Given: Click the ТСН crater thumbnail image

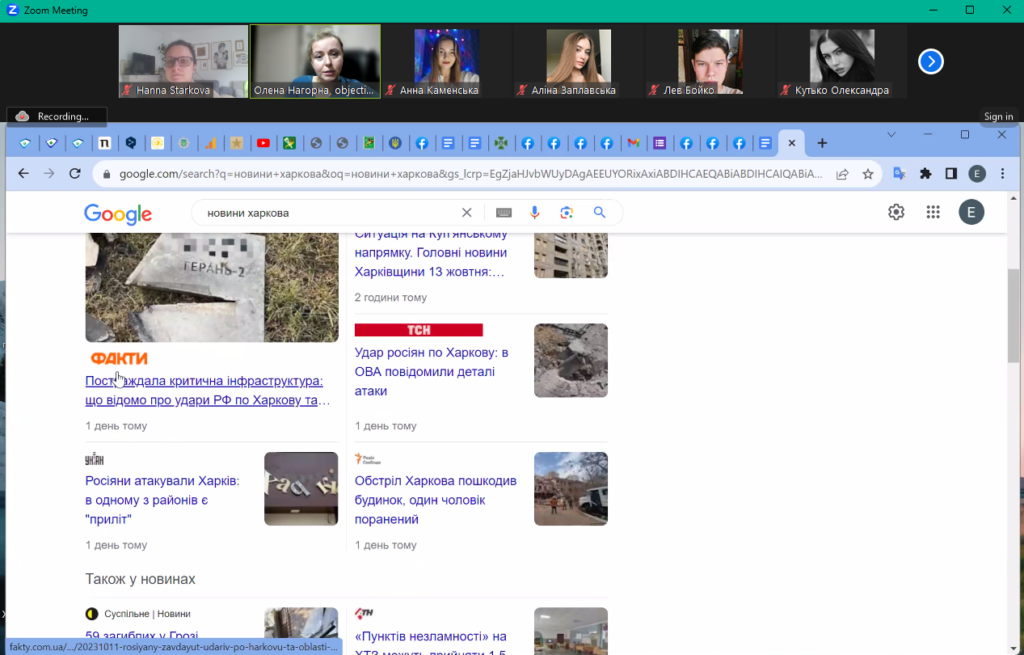Looking at the screenshot, I should 571,360.
